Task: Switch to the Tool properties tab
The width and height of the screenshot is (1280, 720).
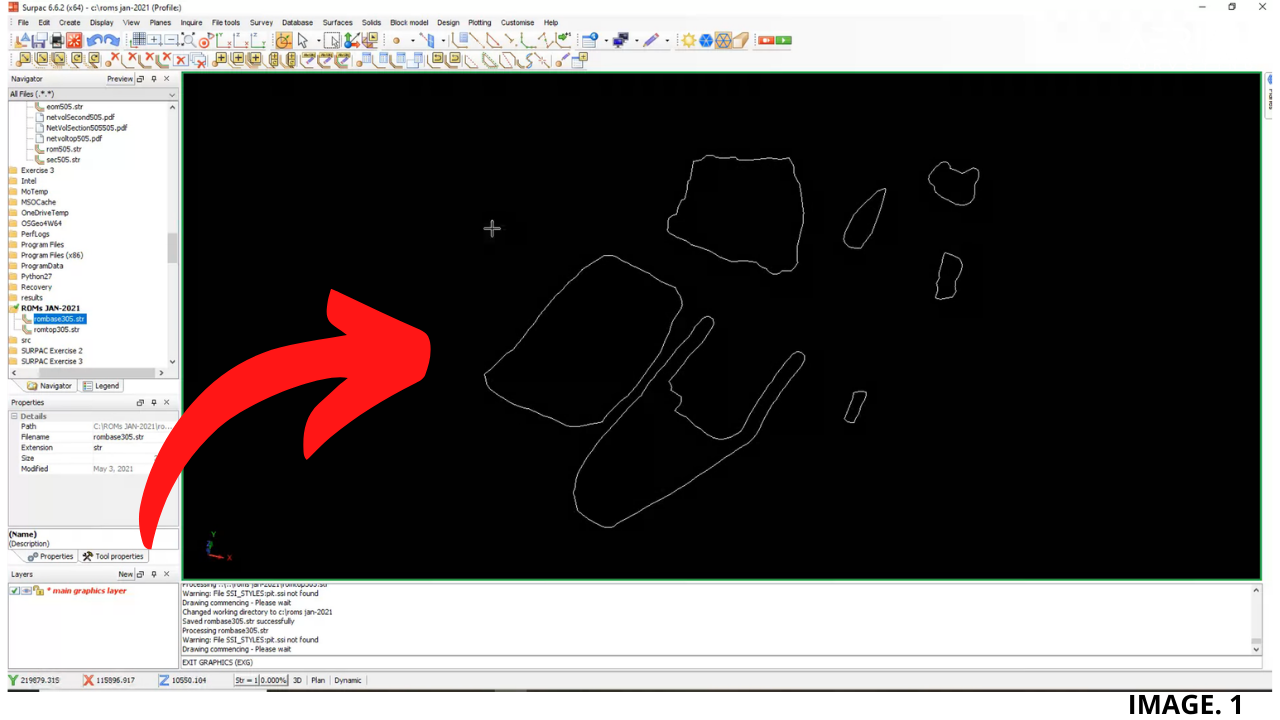Action: coord(113,556)
